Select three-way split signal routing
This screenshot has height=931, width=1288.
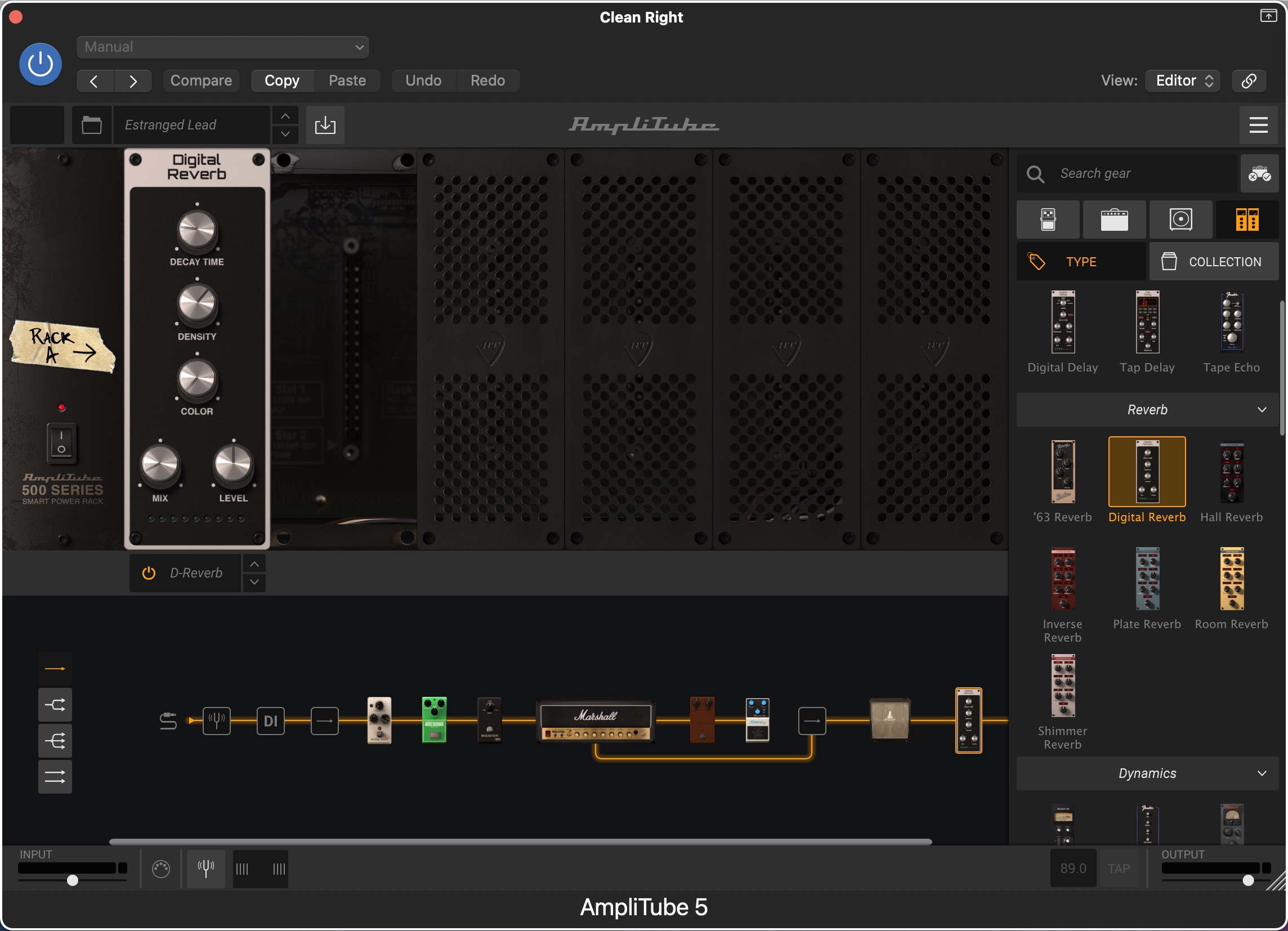click(x=55, y=741)
